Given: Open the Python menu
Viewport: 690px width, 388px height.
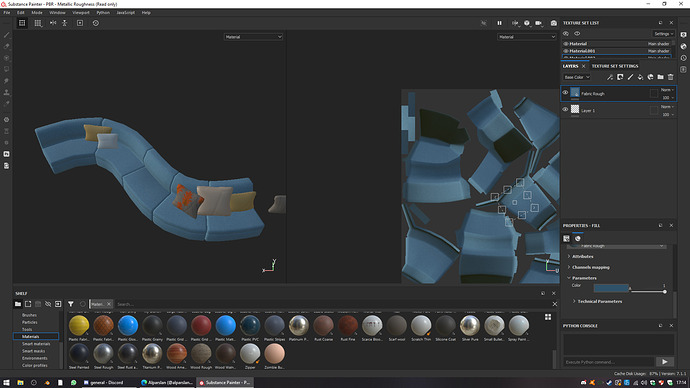Looking at the screenshot, I should point(103,13).
